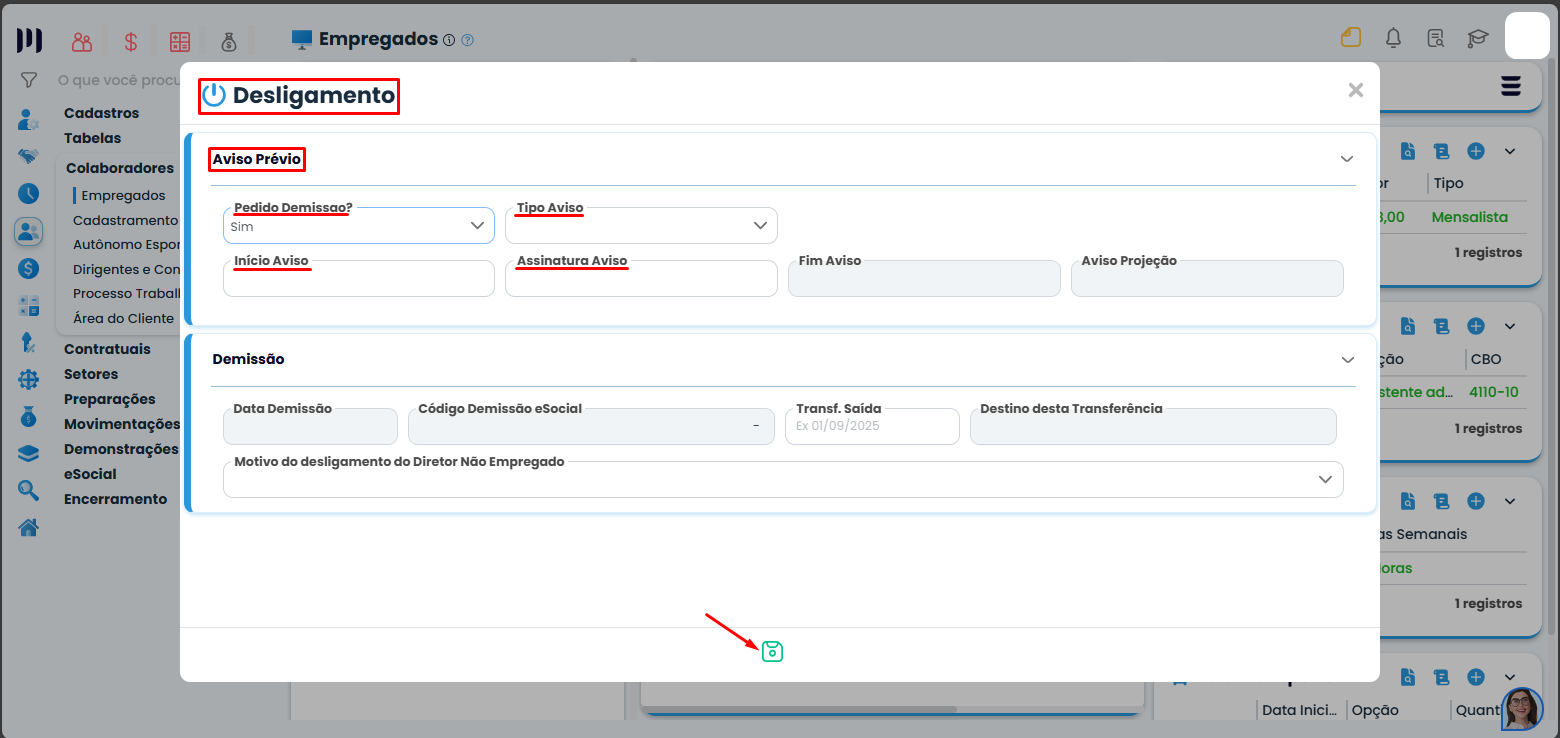1560x738 pixels.
Task: Select the blue calculator icon in the left sidebar
Action: (x=28, y=306)
